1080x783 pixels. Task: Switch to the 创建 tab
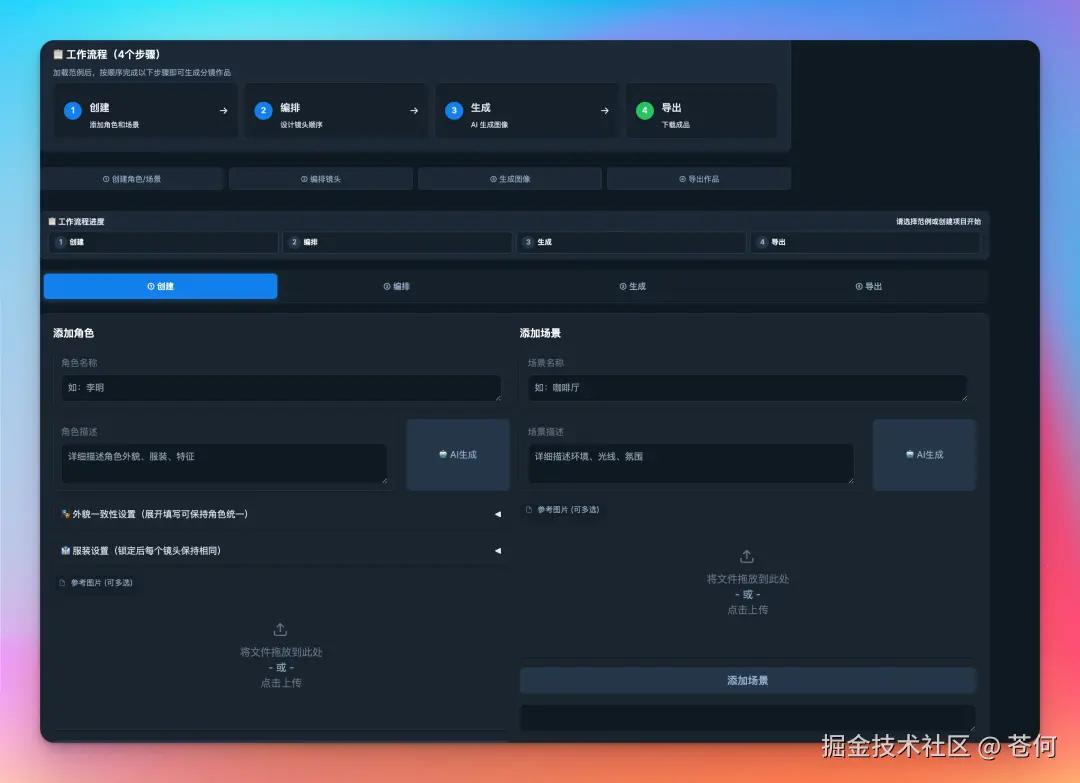click(160, 286)
